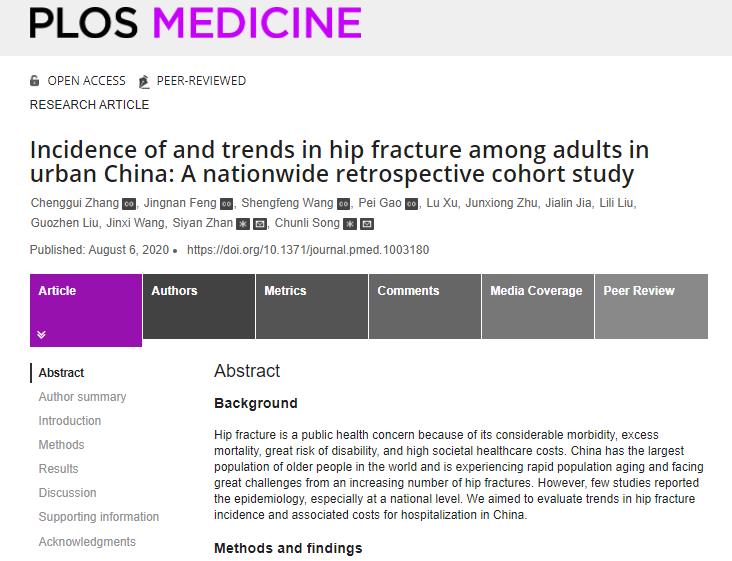The image size is (732, 561).
Task: Open the Peer Review tab
Action: click(x=639, y=291)
